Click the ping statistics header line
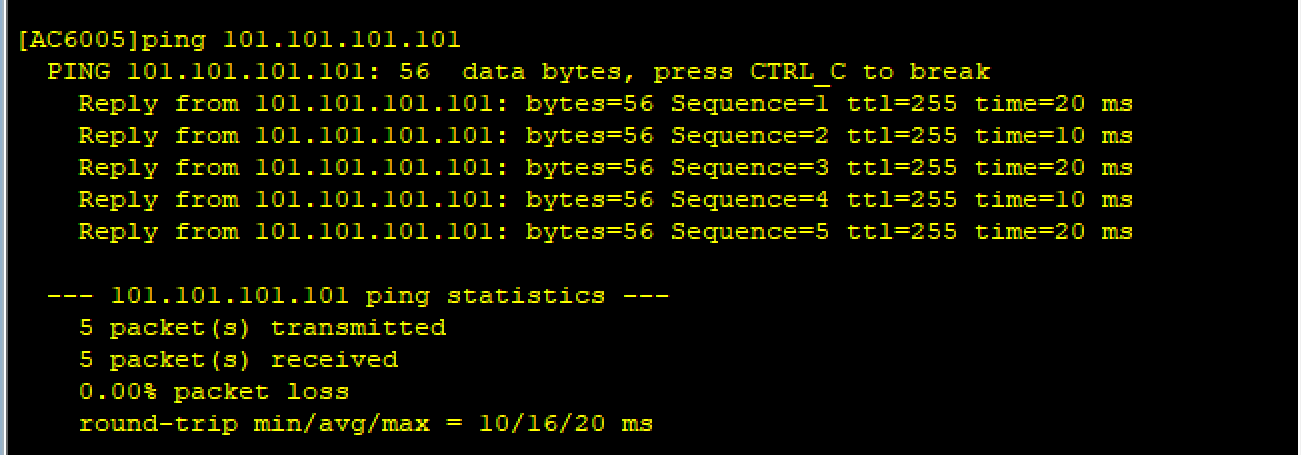Viewport: 1301px width, 455px height. [x=358, y=296]
